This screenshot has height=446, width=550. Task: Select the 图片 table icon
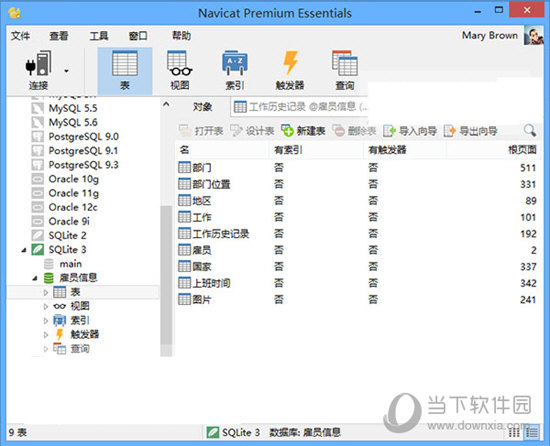(x=185, y=299)
